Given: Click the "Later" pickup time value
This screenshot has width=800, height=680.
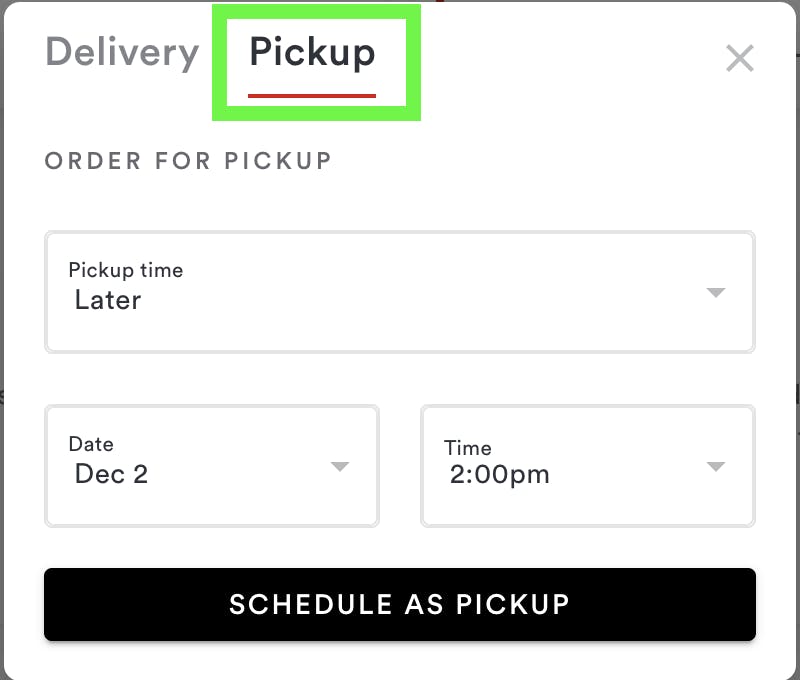Looking at the screenshot, I should coord(108,300).
